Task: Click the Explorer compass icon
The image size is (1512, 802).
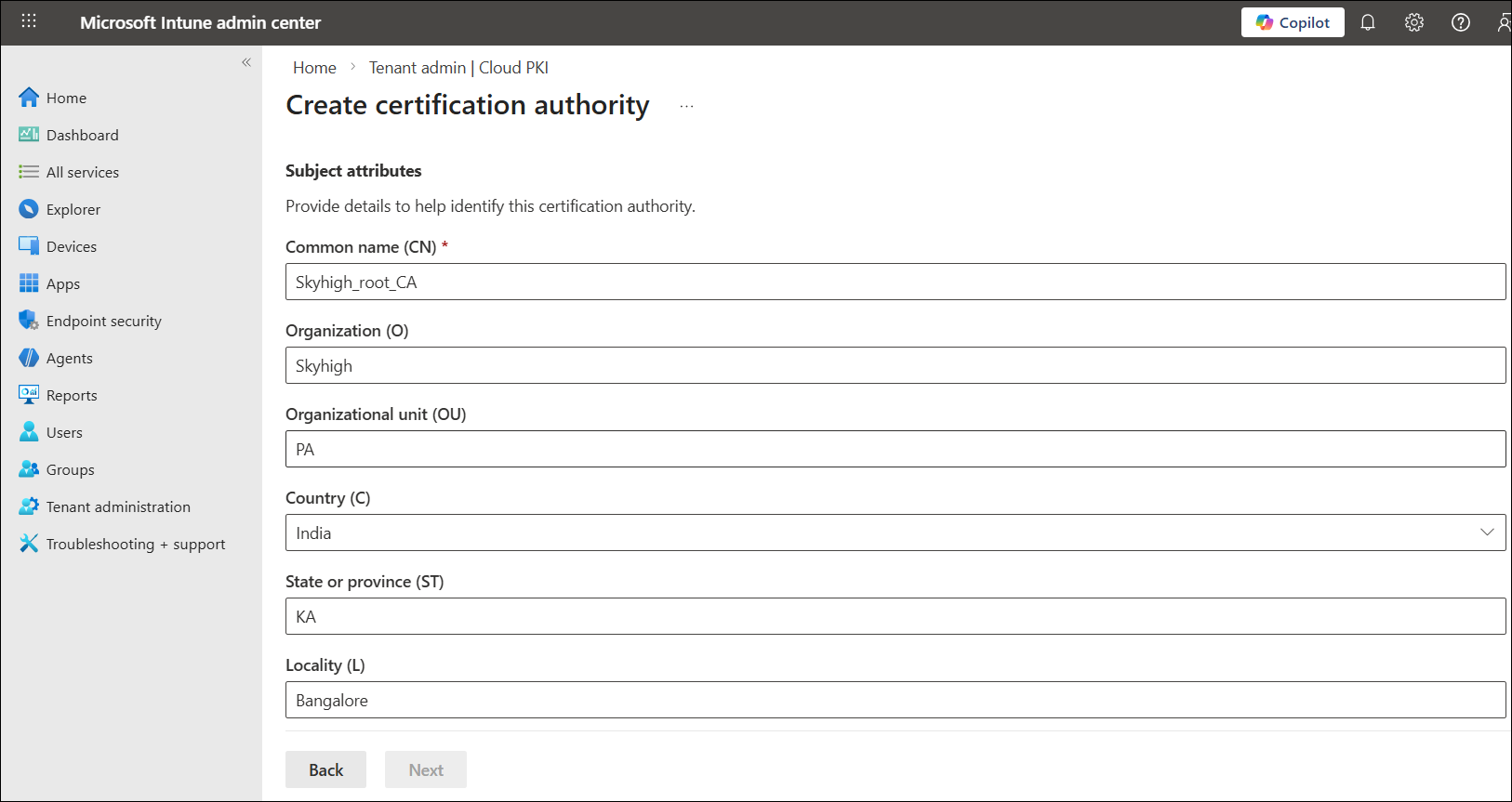Action: coord(29,209)
